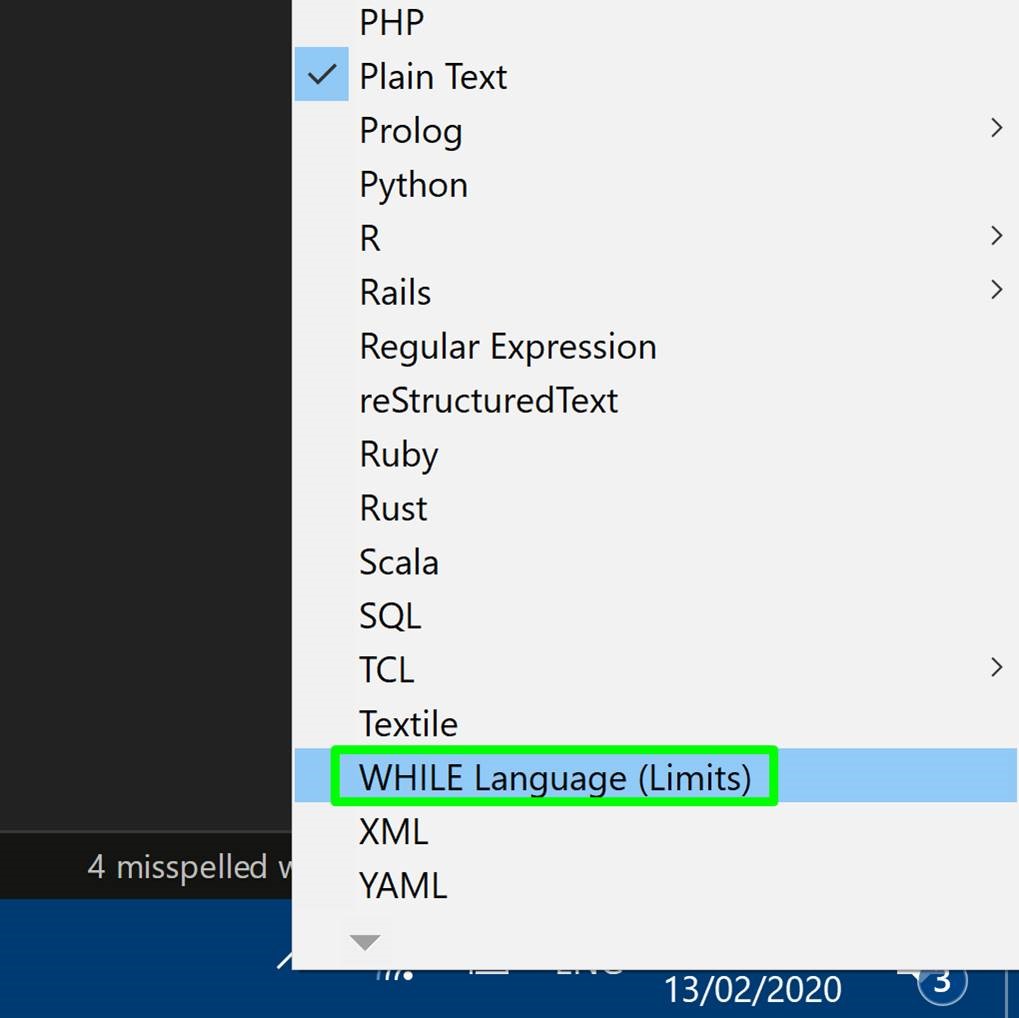The width and height of the screenshot is (1019, 1018).
Task: Select YAML syntax
Action: [655, 884]
